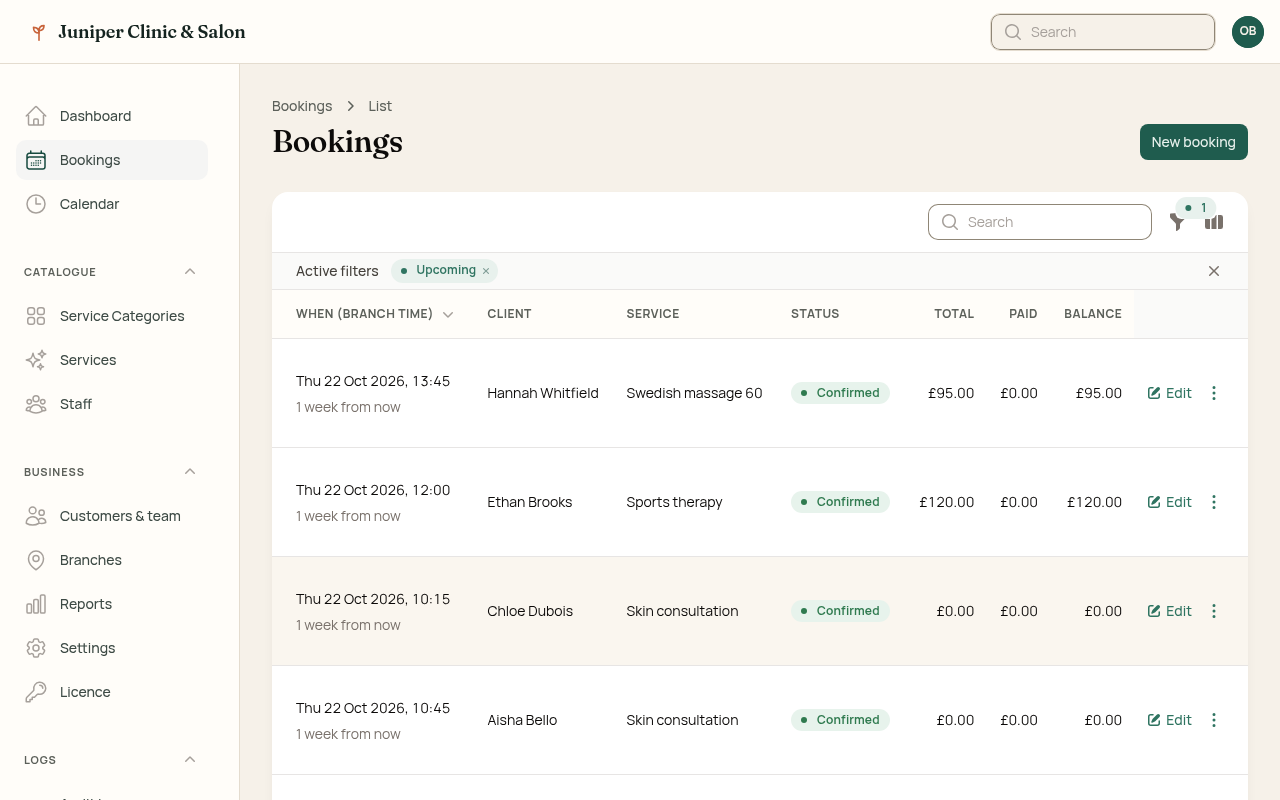The height and width of the screenshot is (800, 1280).
Task: Click the Reports bar chart icon
Action: tap(36, 604)
